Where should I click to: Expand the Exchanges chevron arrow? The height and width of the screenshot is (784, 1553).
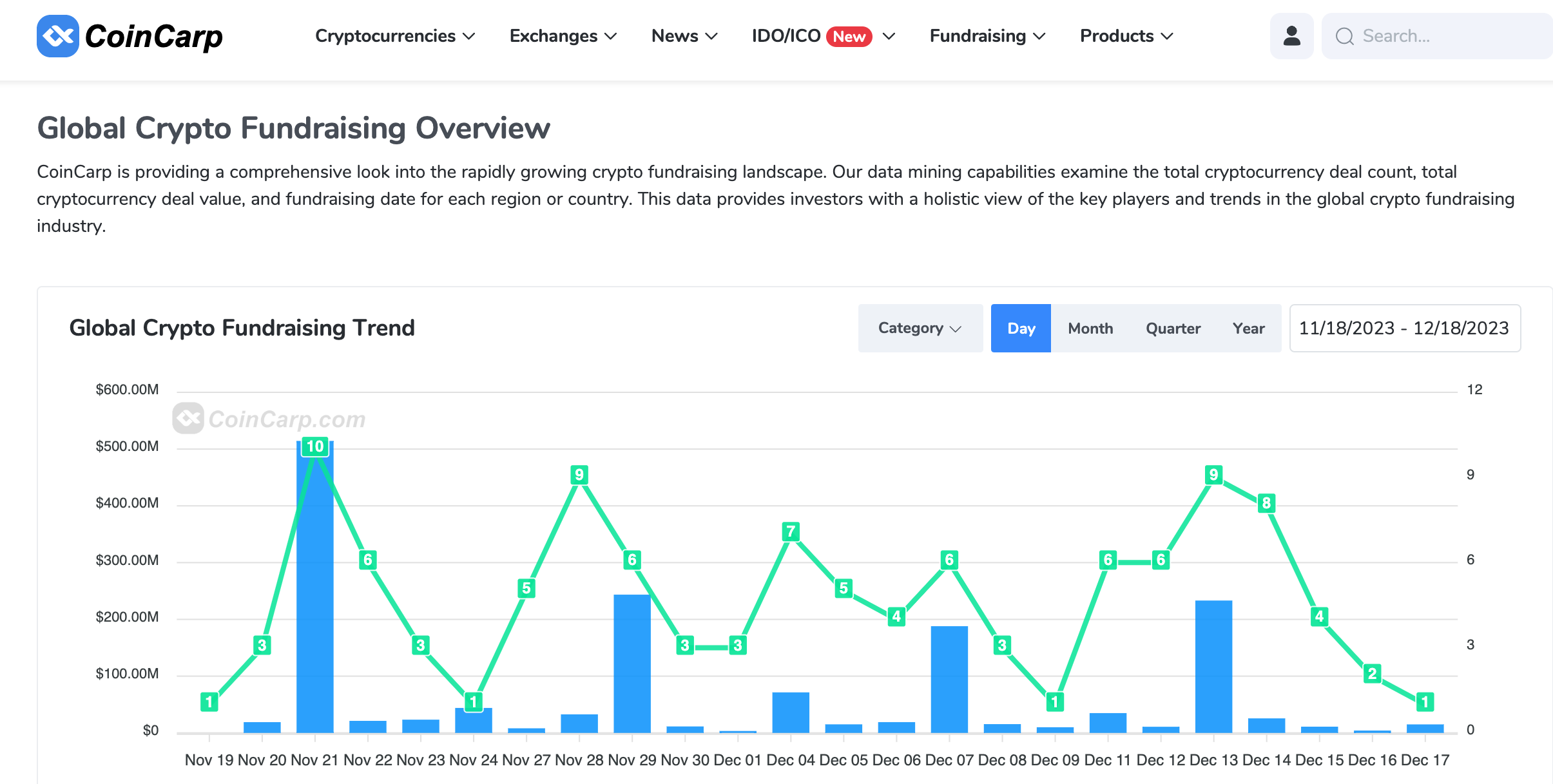611,37
